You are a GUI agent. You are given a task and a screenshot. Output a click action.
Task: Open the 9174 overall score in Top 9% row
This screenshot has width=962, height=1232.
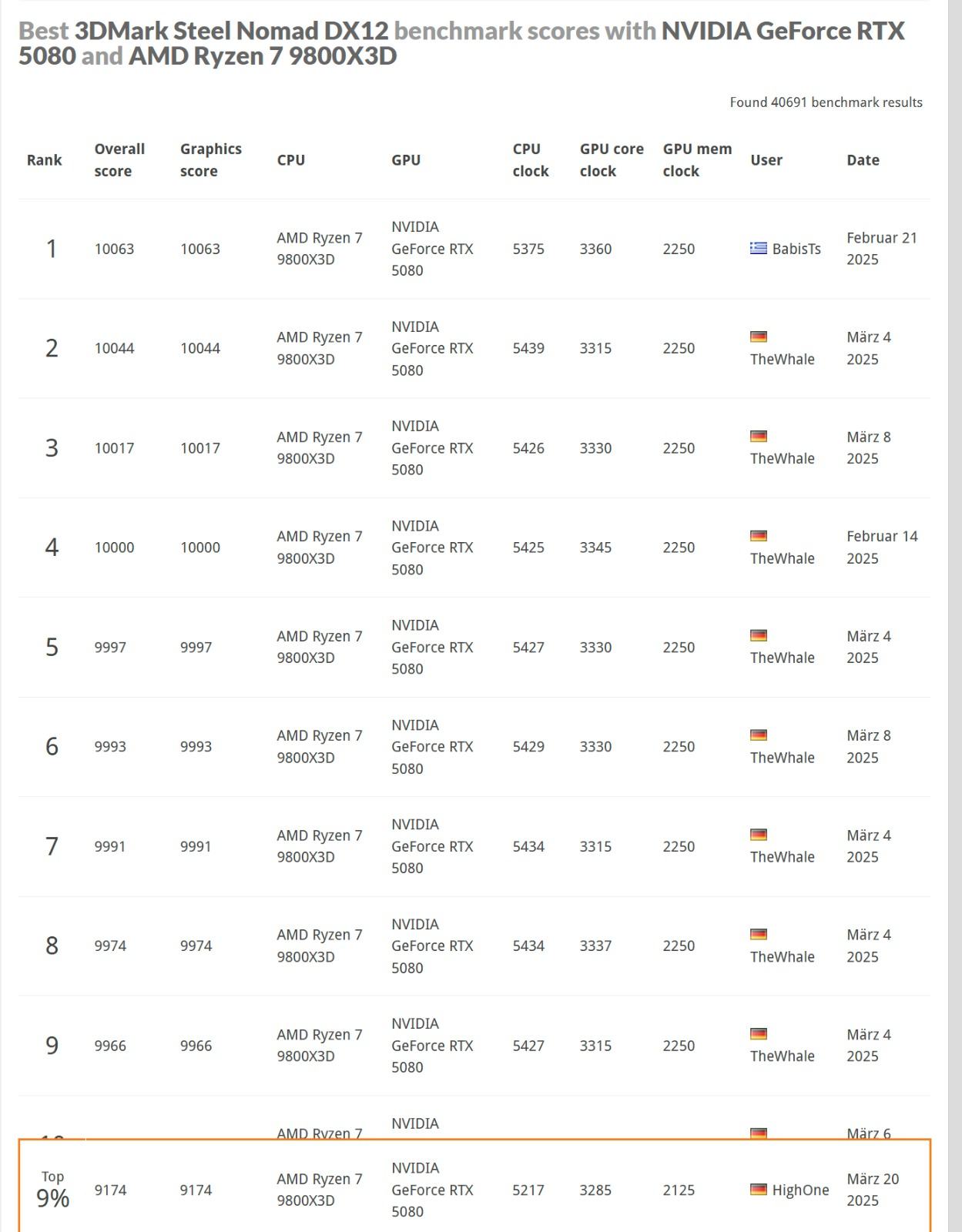(110, 1190)
